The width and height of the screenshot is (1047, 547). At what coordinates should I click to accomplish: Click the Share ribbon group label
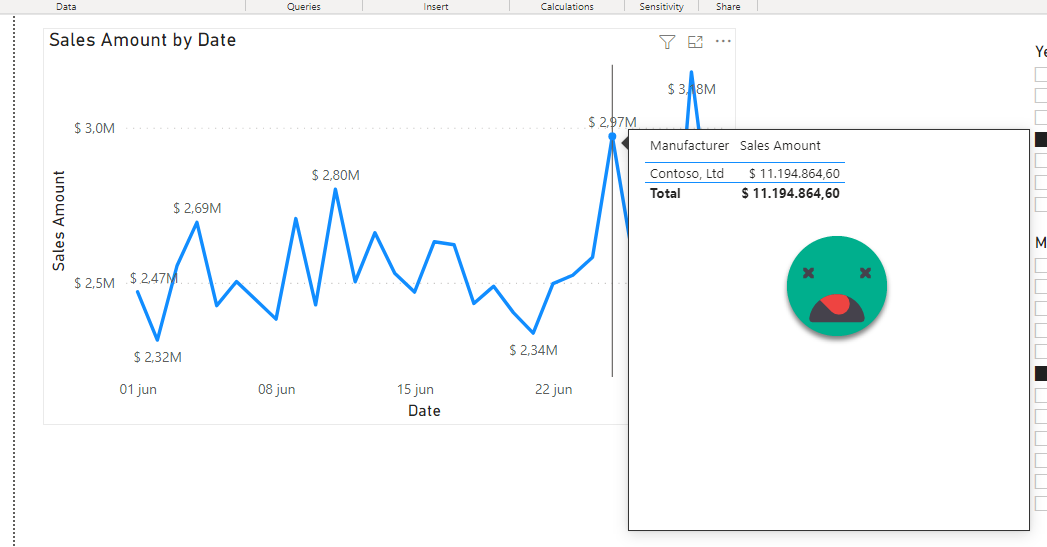coord(728,7)
